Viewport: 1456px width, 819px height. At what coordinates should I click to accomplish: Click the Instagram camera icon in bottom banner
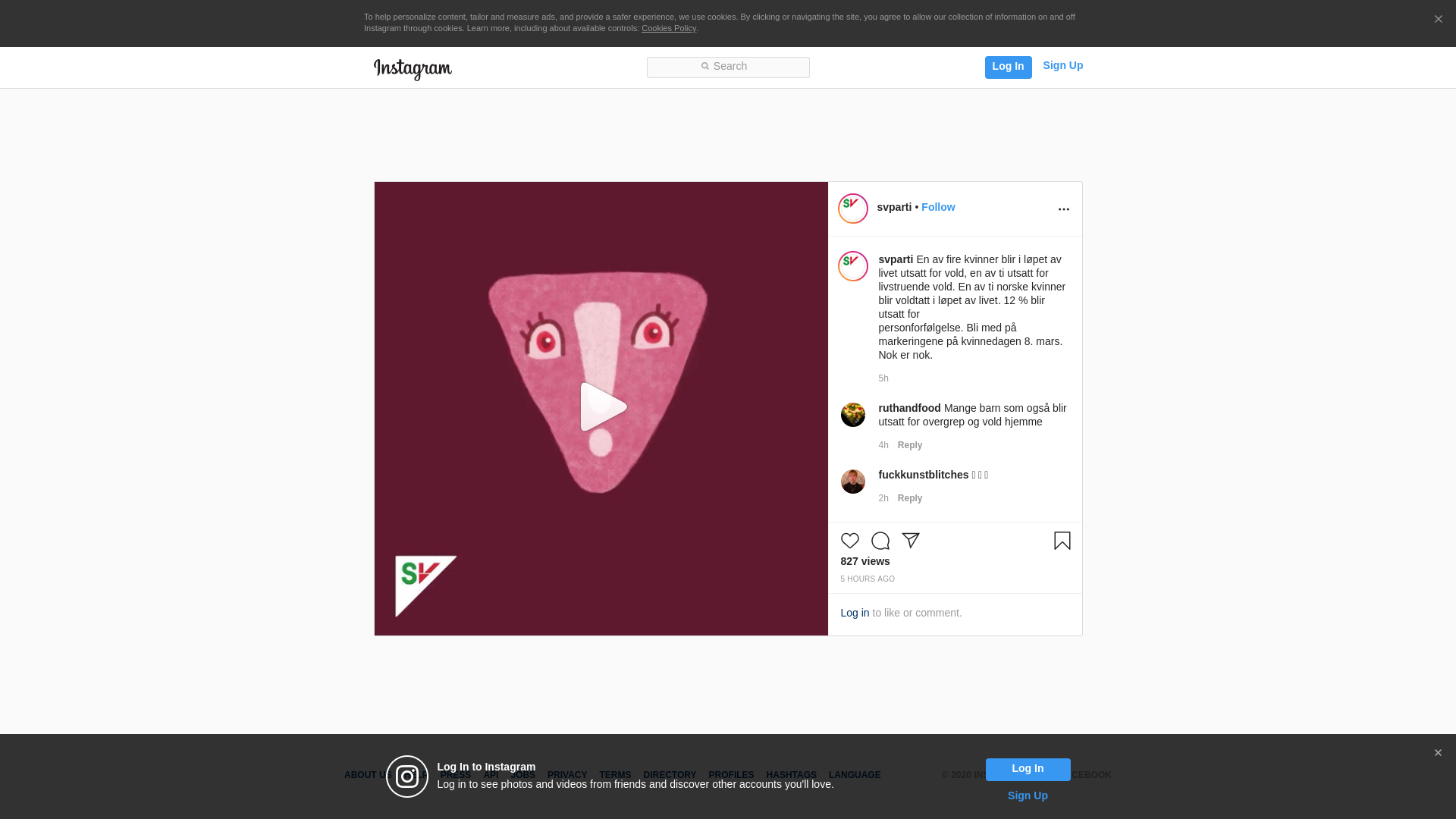pos(407,777)
